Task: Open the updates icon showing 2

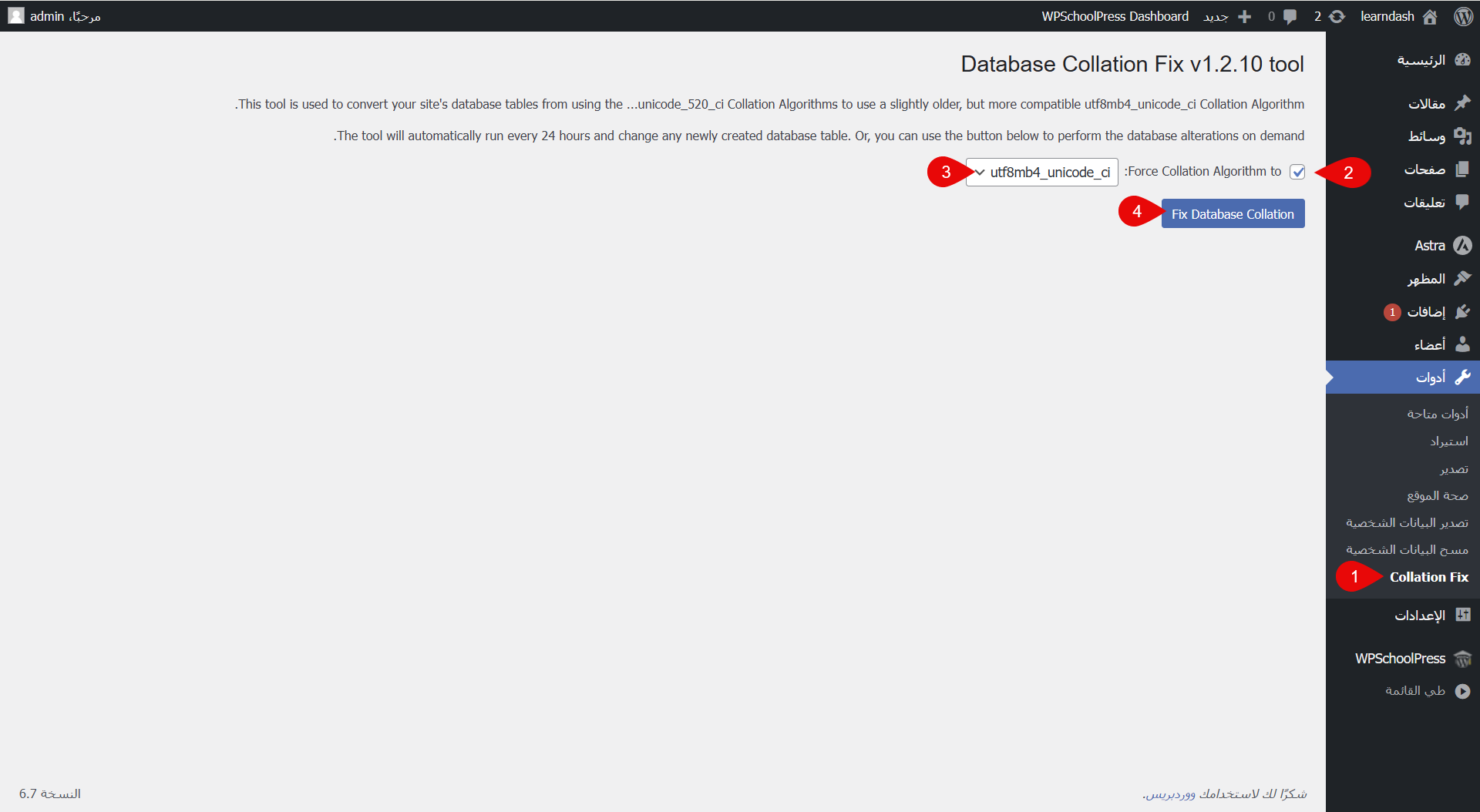Action: pyautogui.click(x=1337, y=16)
